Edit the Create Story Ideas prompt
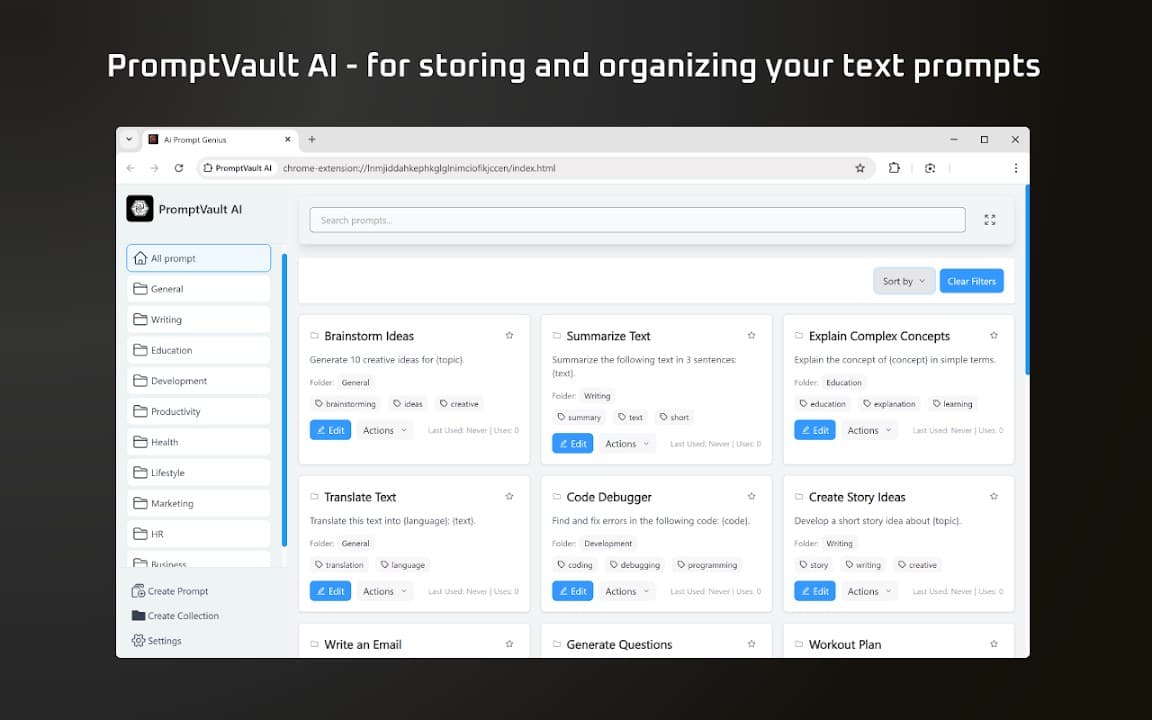The width and height of the screenshot is (1152, 720). (x=815, y=591)
